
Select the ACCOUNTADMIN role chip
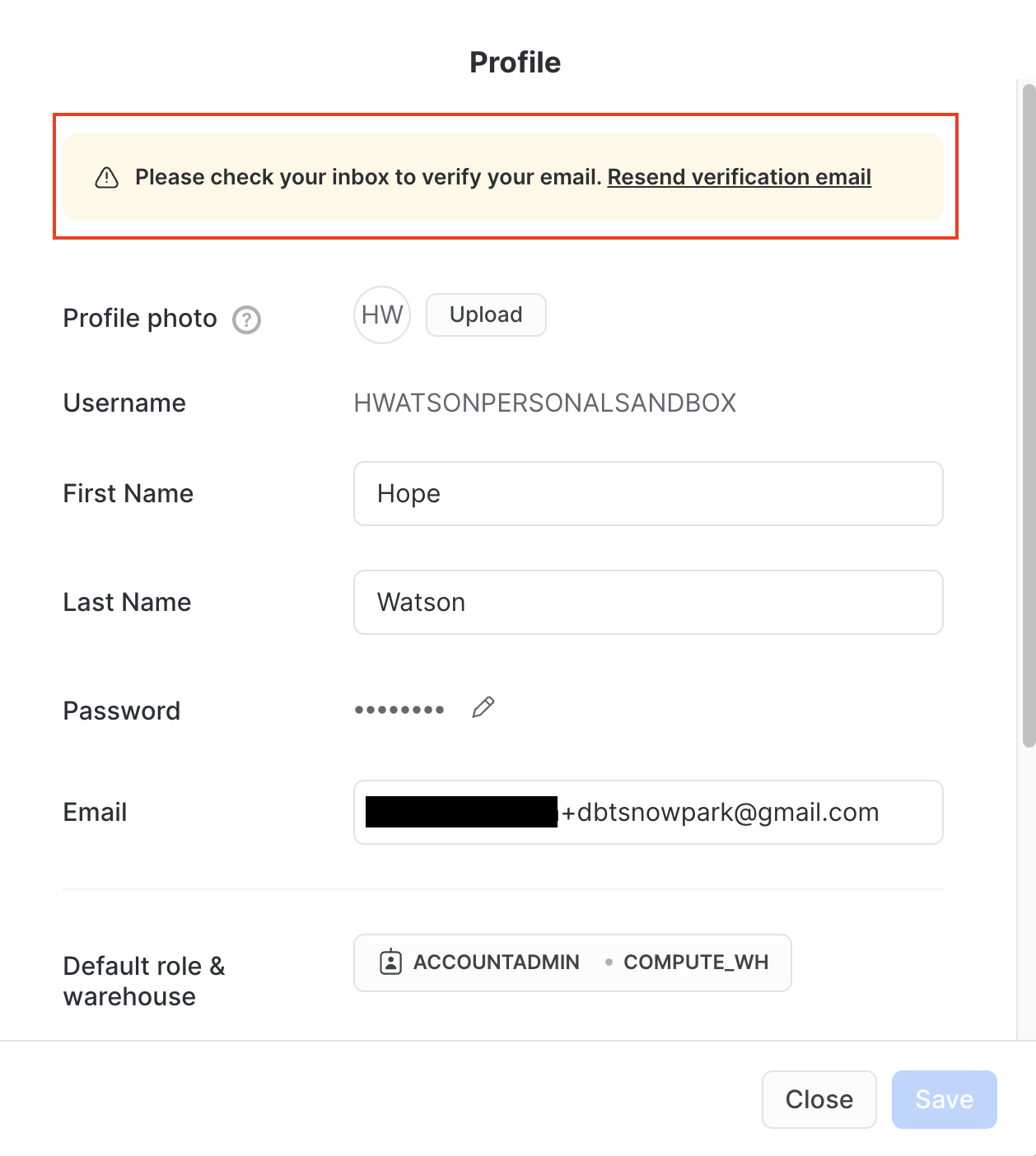[x=495, y=962]
